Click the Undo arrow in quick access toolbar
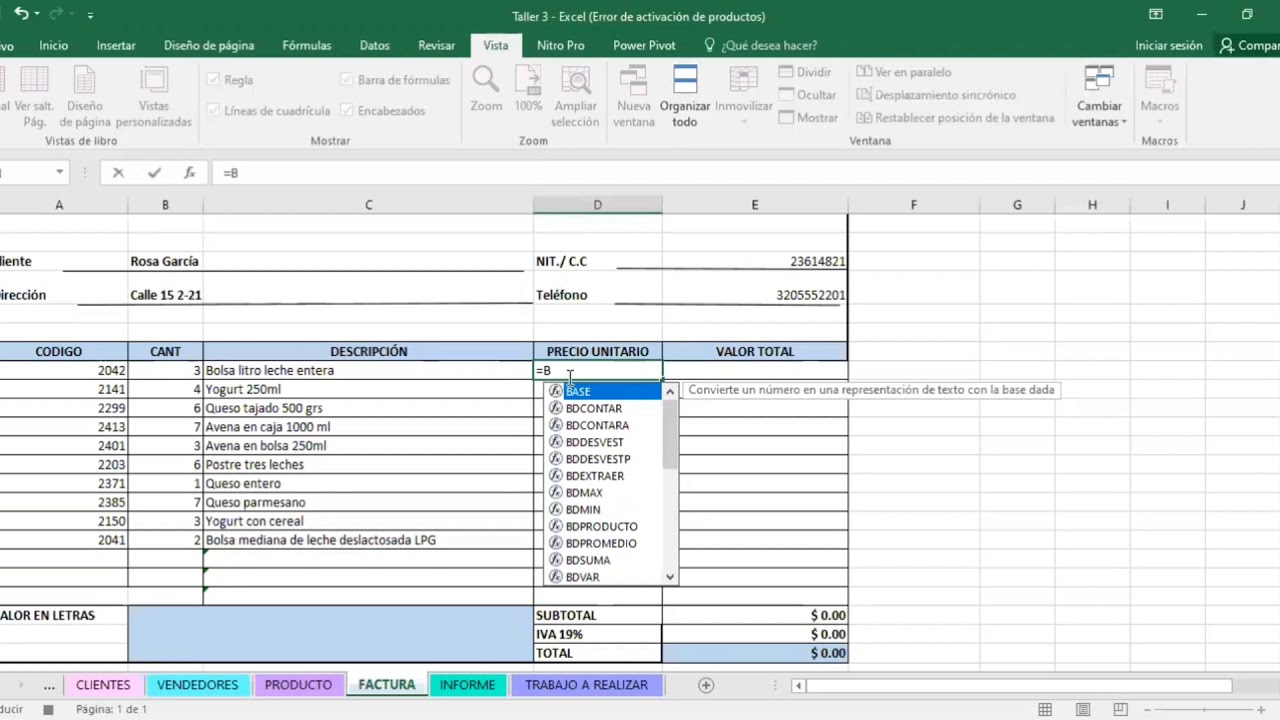Image resolution: width=1280 pixels, height=720 pixels. pos(21,15)
